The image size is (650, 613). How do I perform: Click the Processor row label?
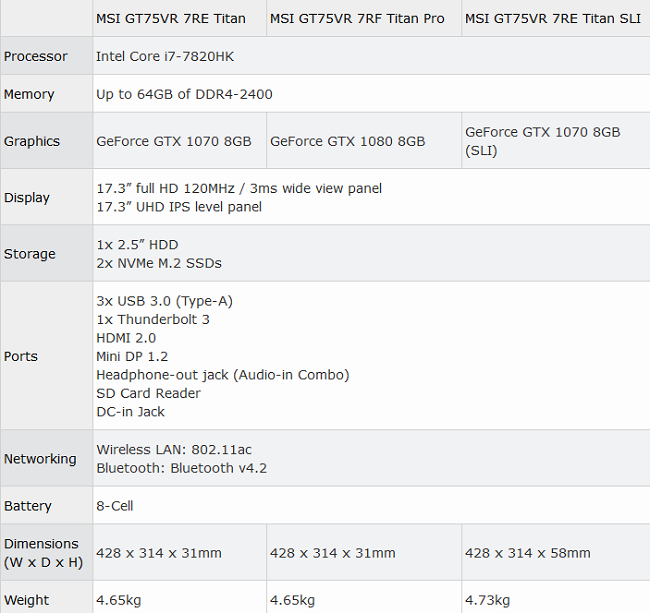click(x=36, y=57)
